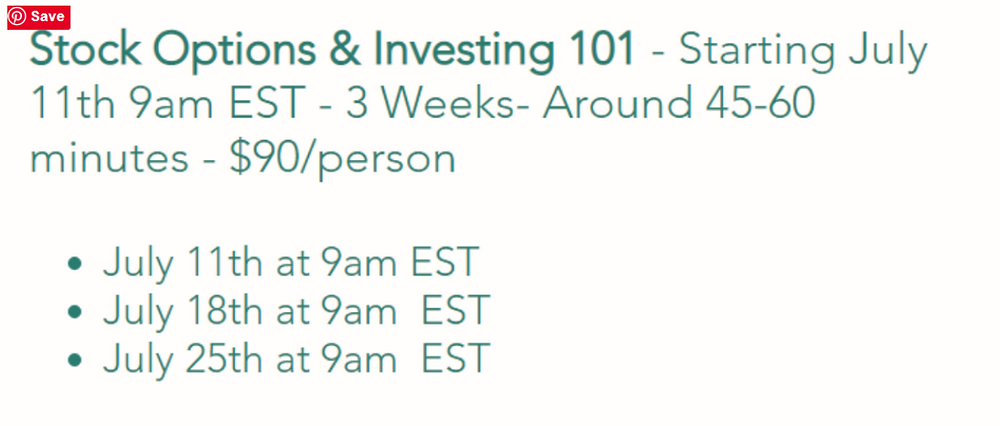The height and width of the screenshot is (426, 1000).
Task: Click the bullet dot beside July 25th
Action: point(75,360)
